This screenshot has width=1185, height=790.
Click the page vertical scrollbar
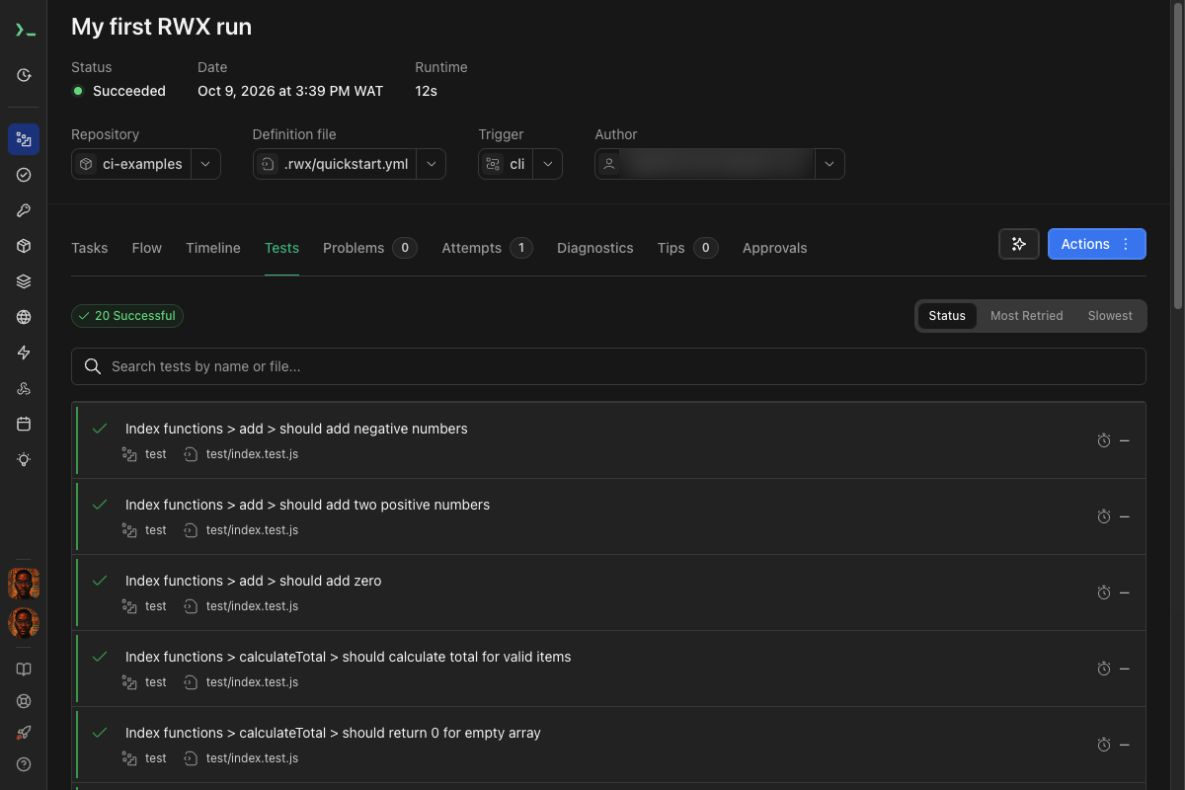click(1177, 155)
